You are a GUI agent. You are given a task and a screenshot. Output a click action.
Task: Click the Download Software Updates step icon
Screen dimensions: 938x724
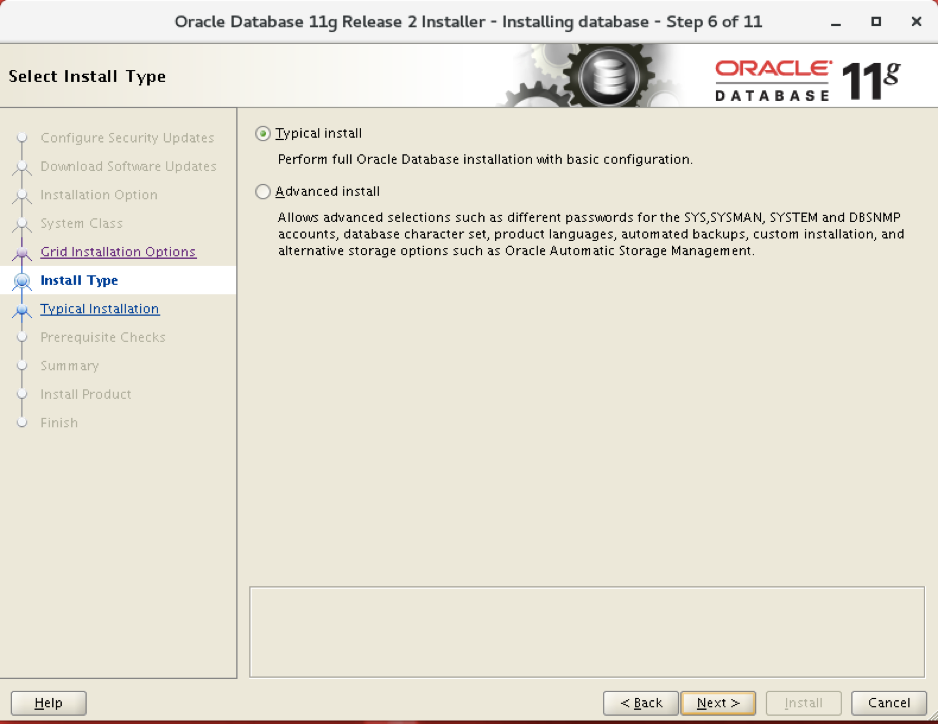click(22, 166)
